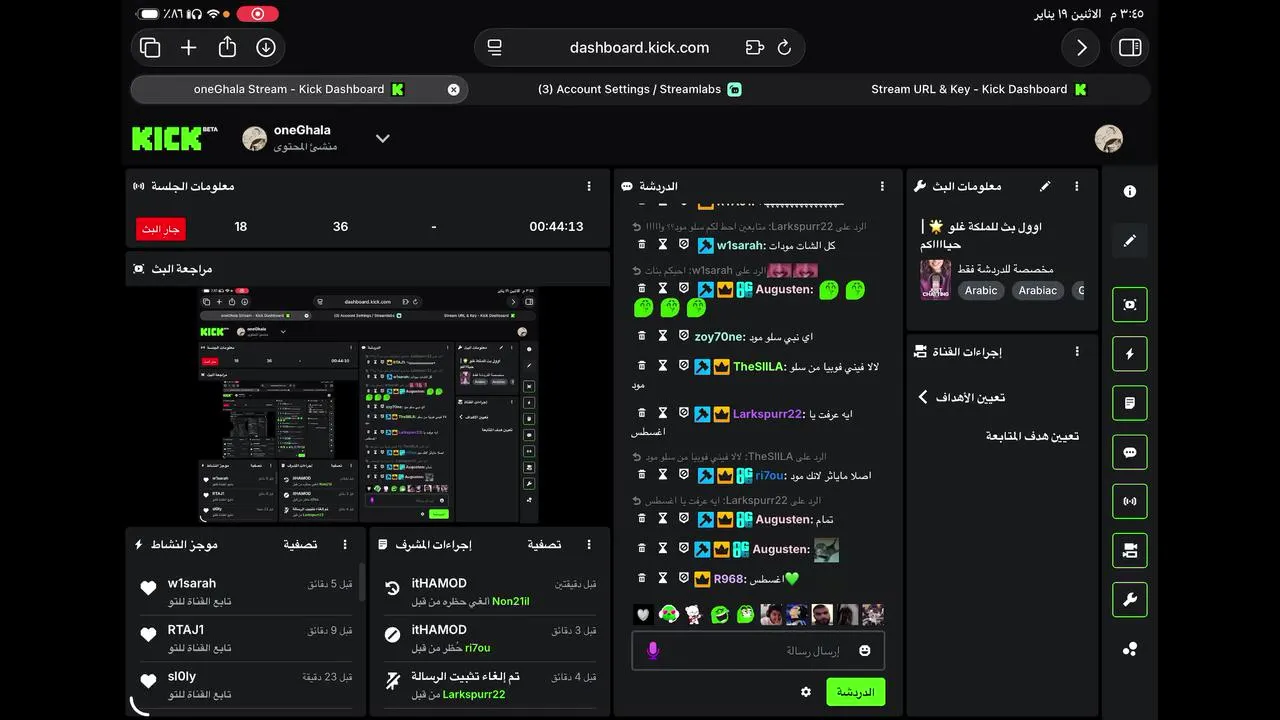
Task: Go forward with the browser arrow
Action: (x=1081, y=47)
